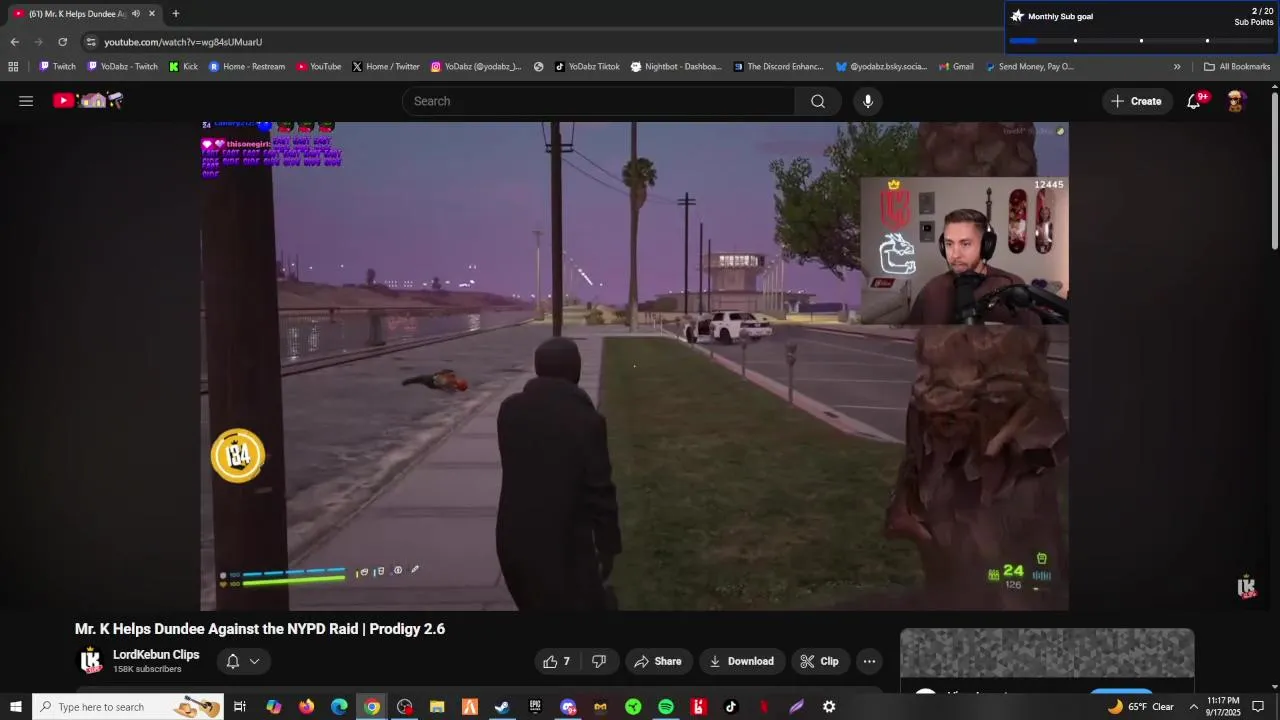Open weather 65°F Clear widget

(1141, 707)
